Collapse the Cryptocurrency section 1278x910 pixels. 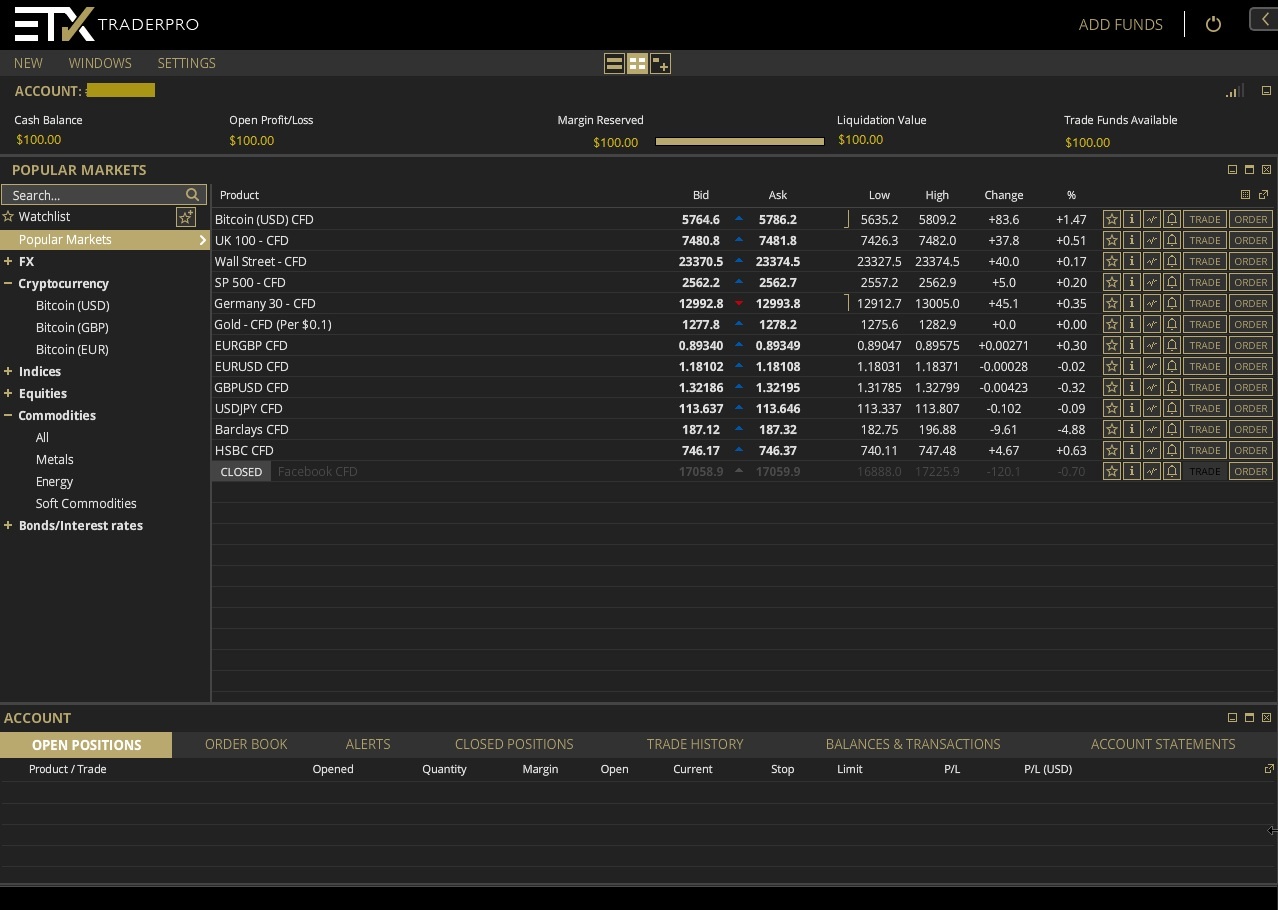[9, 283]
